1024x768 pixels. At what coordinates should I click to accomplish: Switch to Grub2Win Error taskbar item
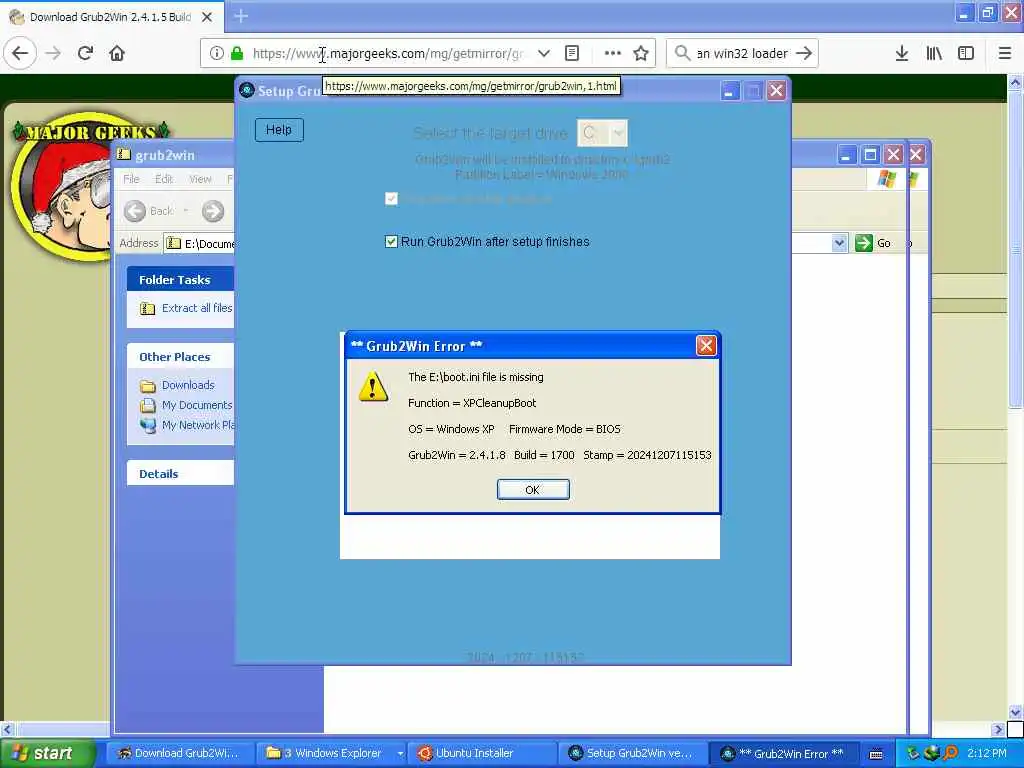(x=783, y=754)
